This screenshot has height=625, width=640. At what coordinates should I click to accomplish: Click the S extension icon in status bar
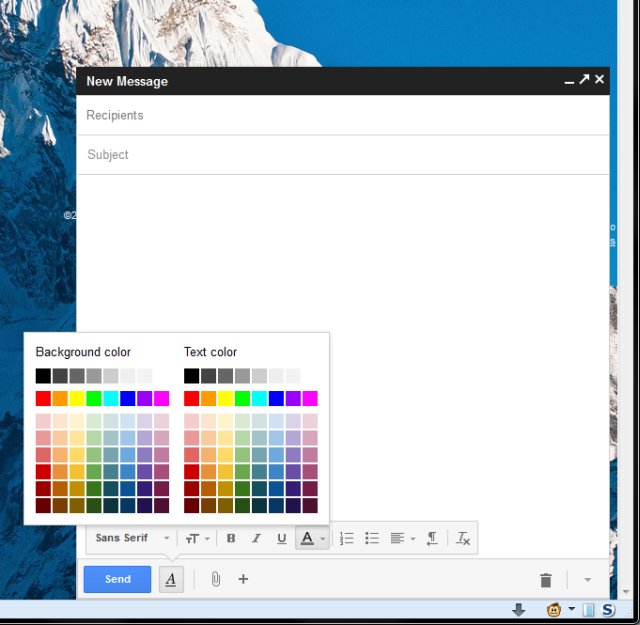click(x=608, y=610)
